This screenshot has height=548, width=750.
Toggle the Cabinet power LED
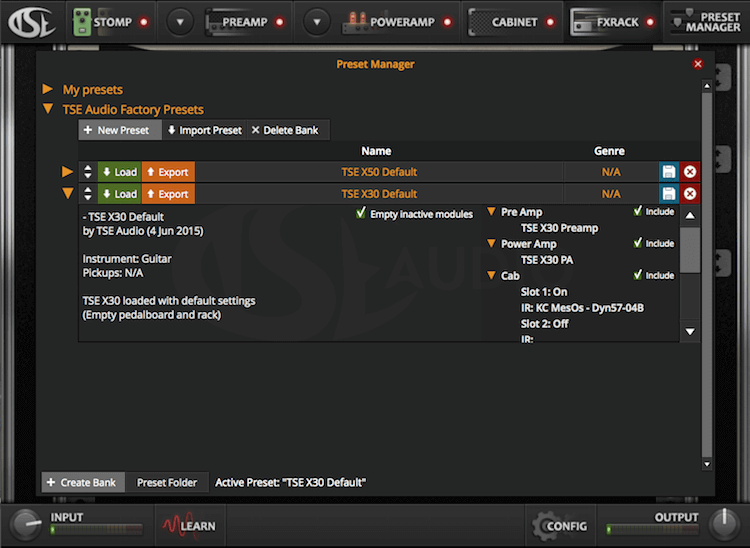(x=551, y=22)
